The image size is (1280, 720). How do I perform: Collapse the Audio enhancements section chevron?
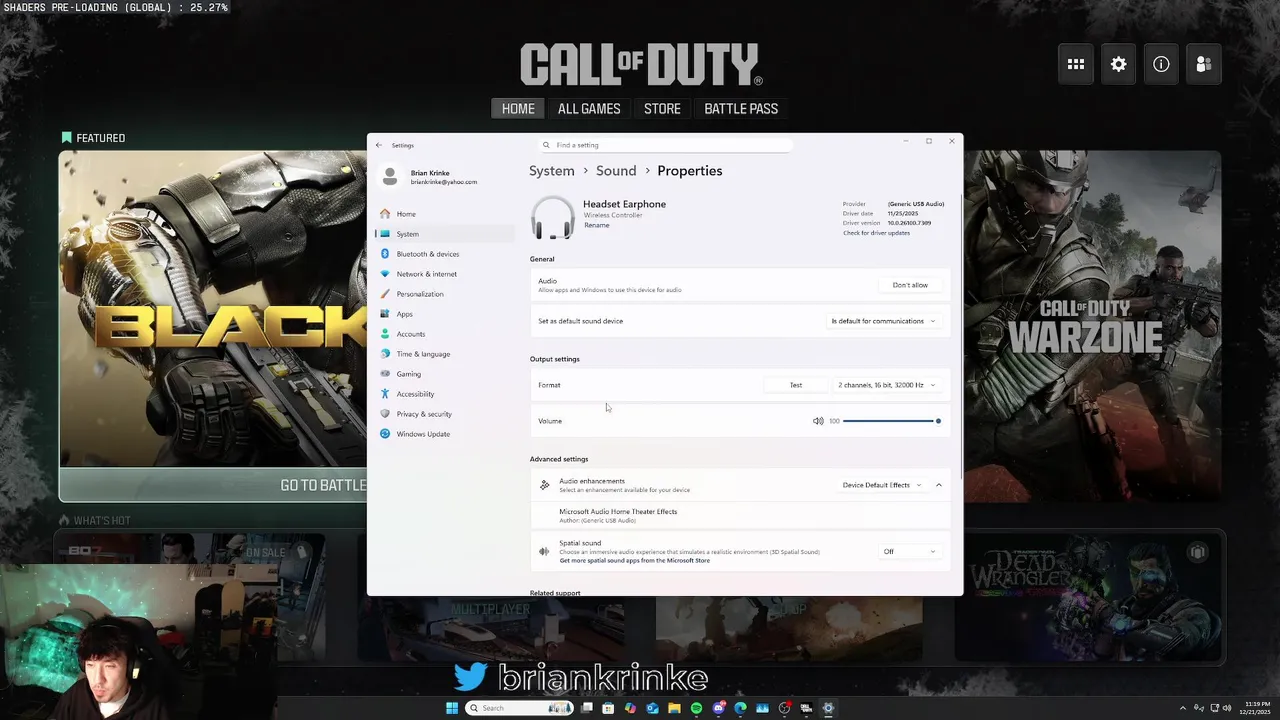[939, 485]
